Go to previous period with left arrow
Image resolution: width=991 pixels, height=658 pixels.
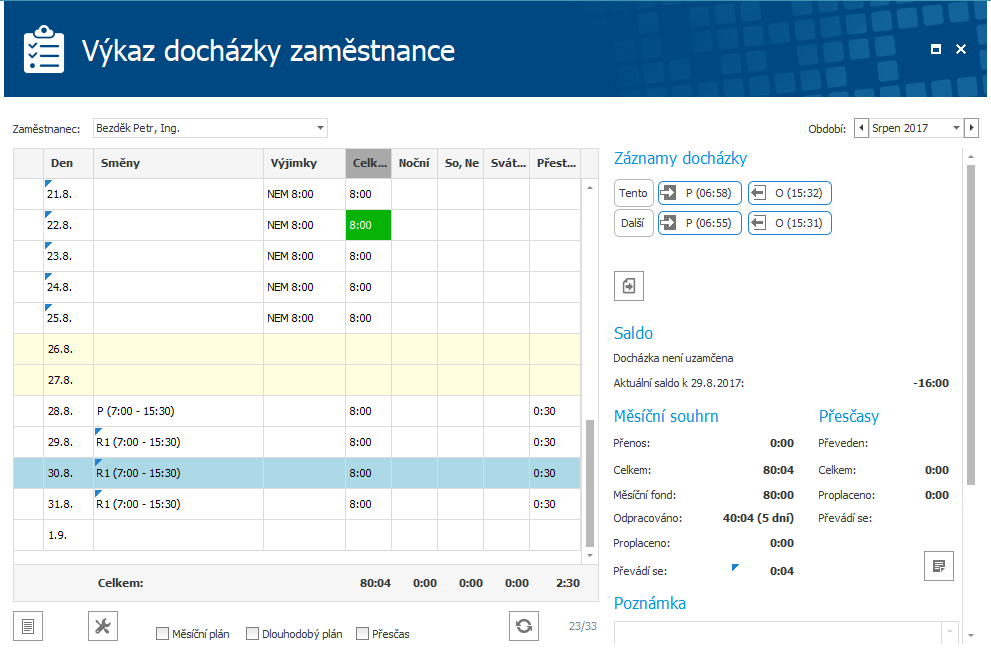point(861,128)
